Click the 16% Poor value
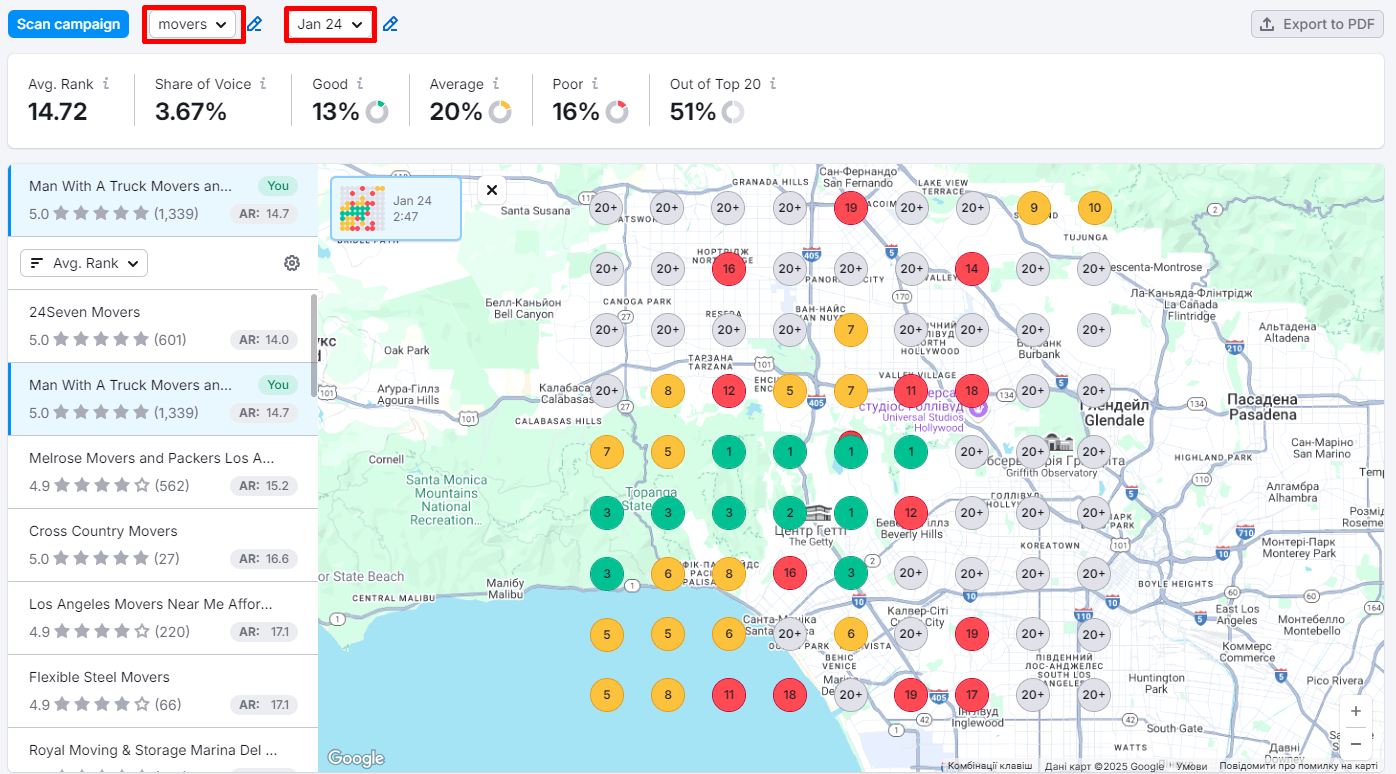The width and height of the screenshot is (1396, 774). pos(576,112)
